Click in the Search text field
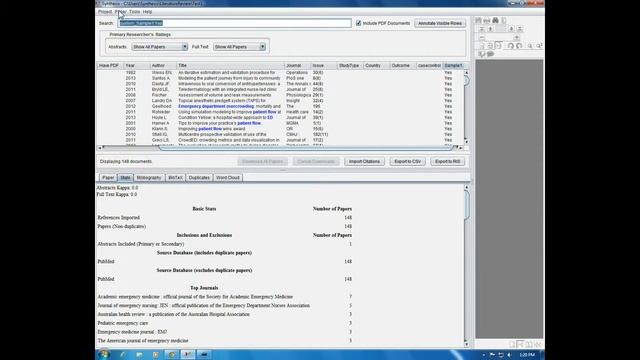This screenshot has height=360, width=640. pos(235,23)
